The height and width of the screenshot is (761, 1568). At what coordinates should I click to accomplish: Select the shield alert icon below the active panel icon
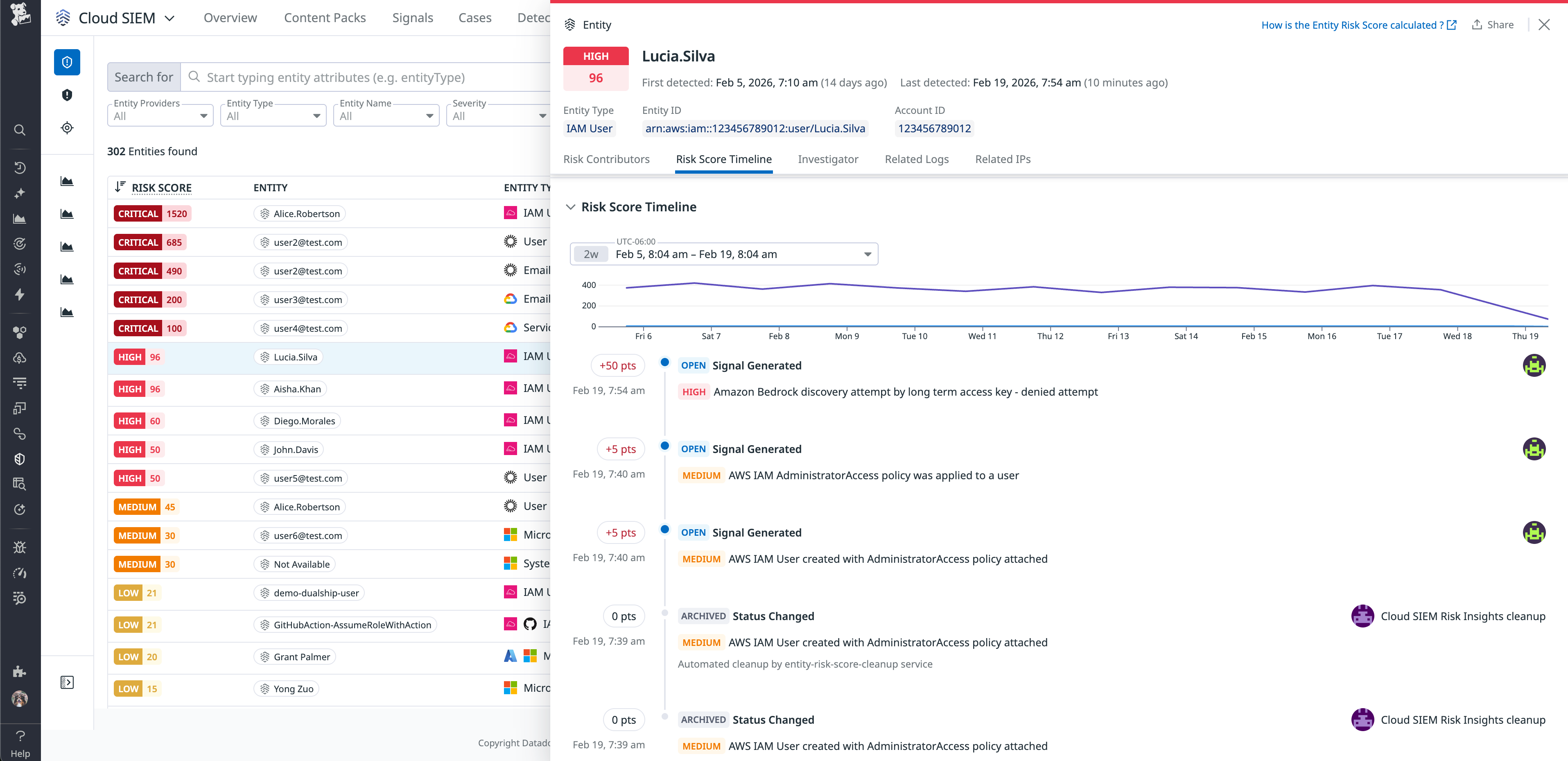coord(67,95)
